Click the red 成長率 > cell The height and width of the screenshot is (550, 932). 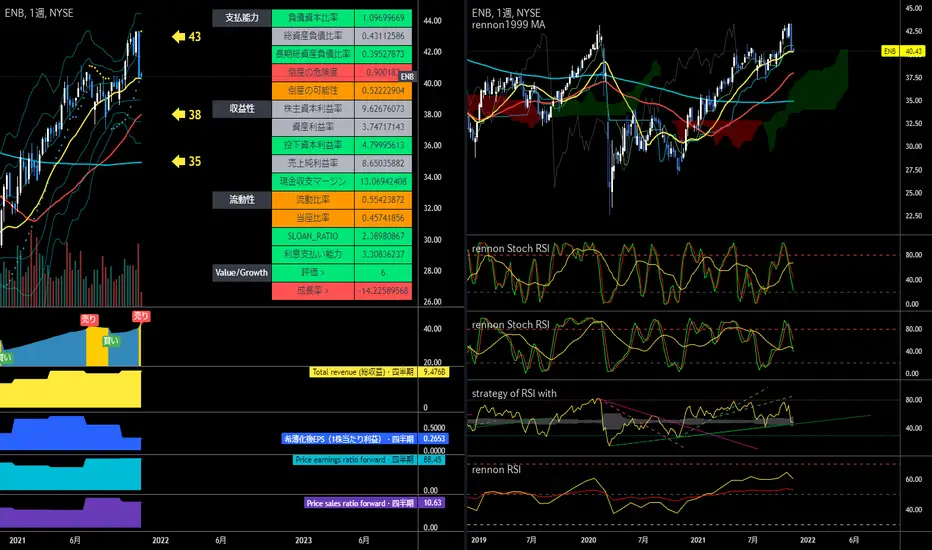313,291
